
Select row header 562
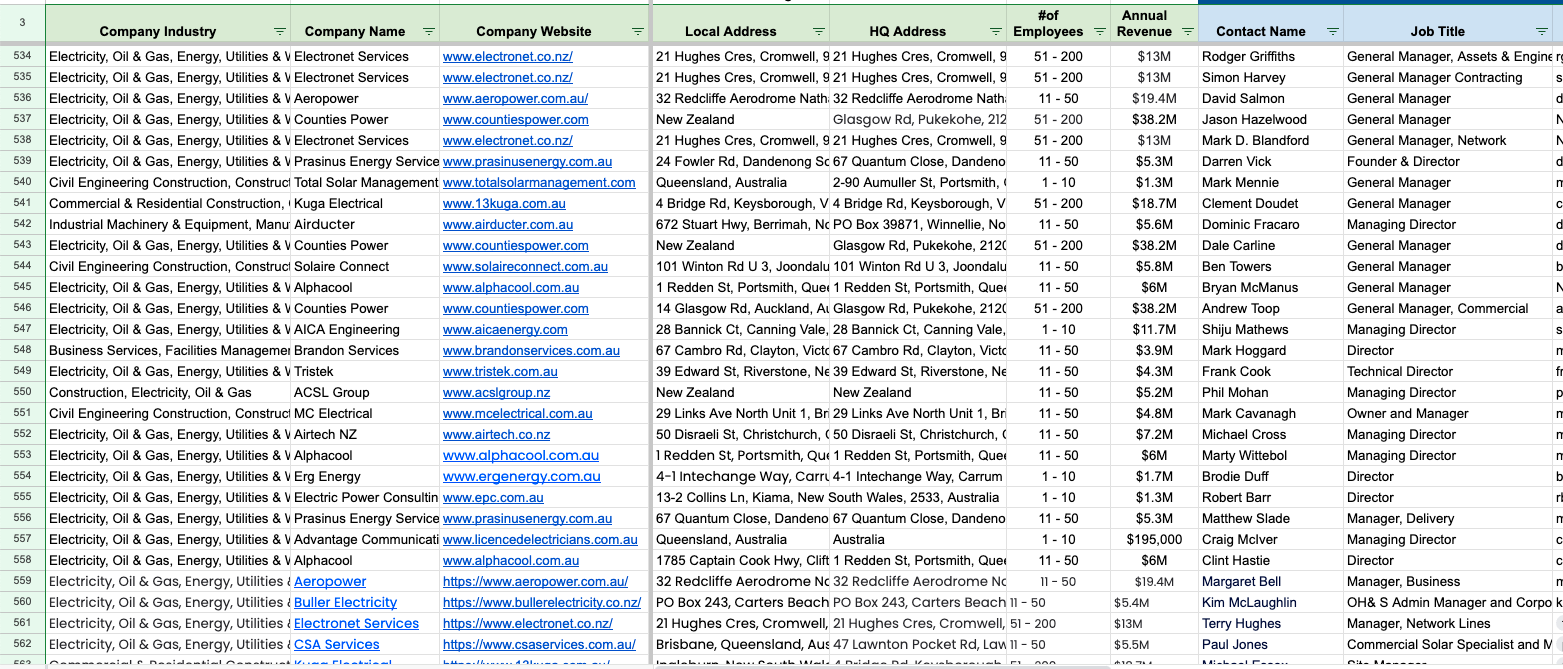point(22,644)
